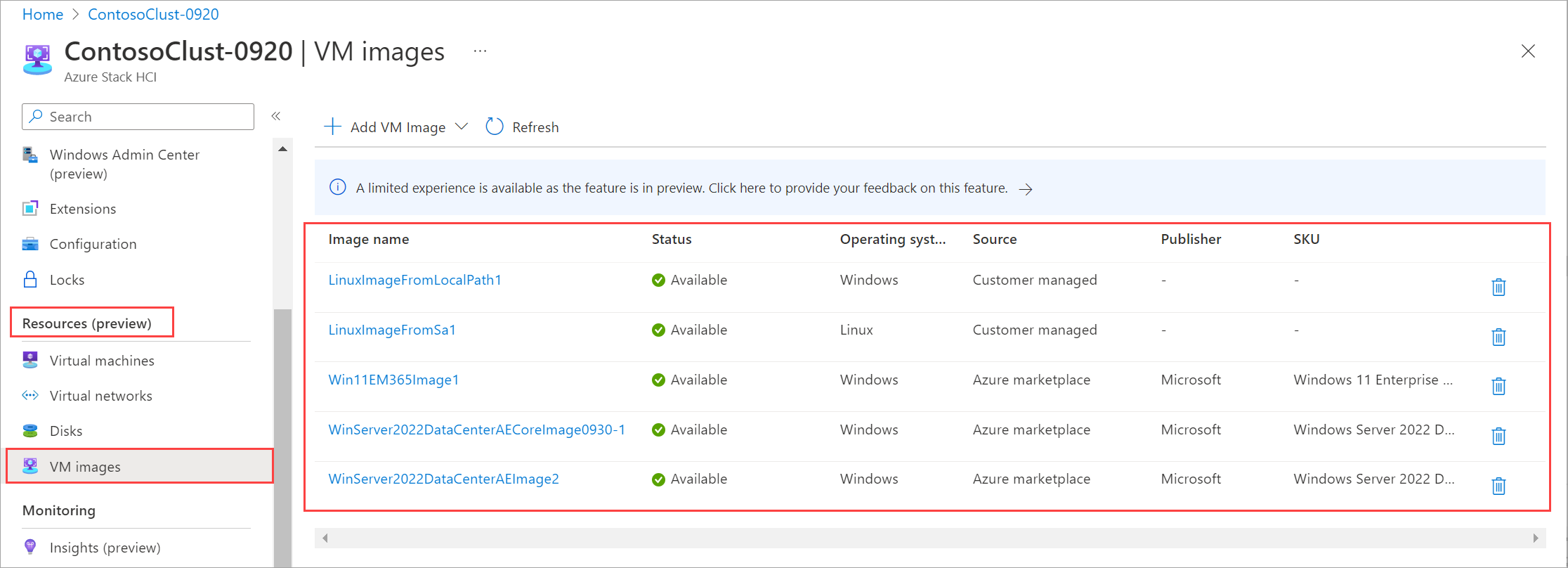Click the ContosoClust-0920 breadcrumb link
This screenshot has height=568, width=1568.
(x=153, y=14)
